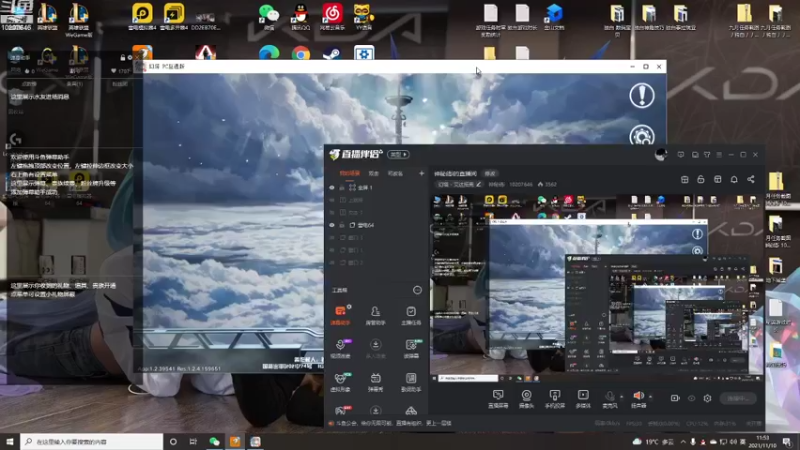Select the first orange scene tab
Image resolution: width=800 pixels, height=450 pixels.
point(349,173)
